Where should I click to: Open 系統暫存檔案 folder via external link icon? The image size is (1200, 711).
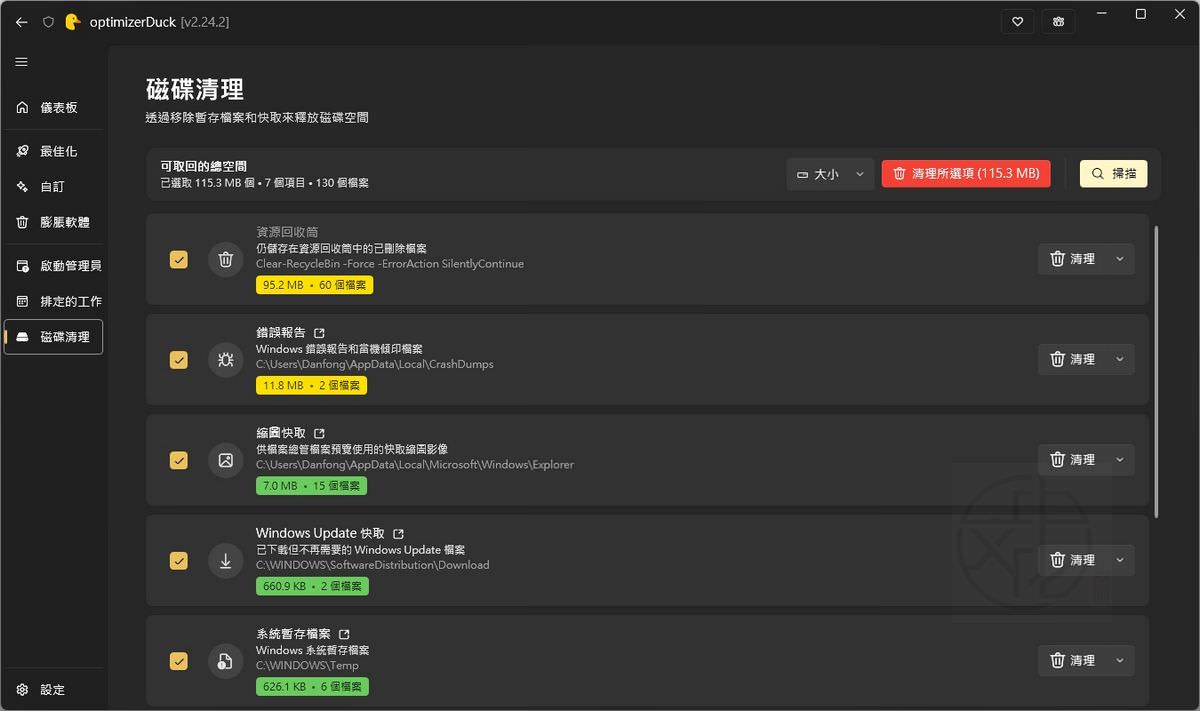tap(344, 635)
